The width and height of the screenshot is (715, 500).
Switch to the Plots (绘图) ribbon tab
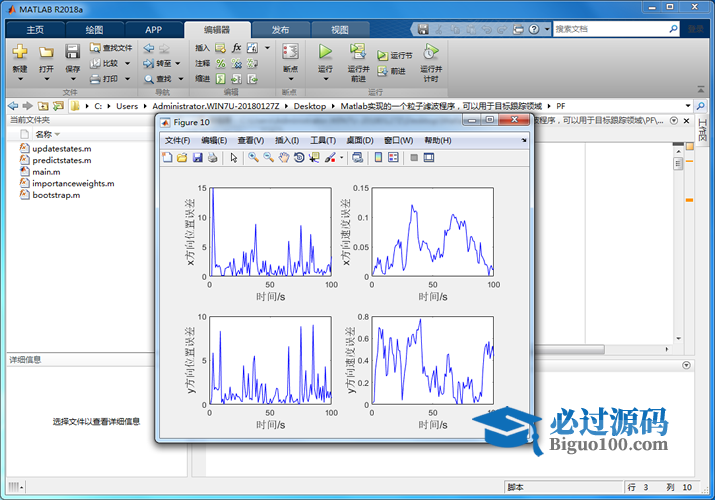pyautogui.click(x=93, y=30)
